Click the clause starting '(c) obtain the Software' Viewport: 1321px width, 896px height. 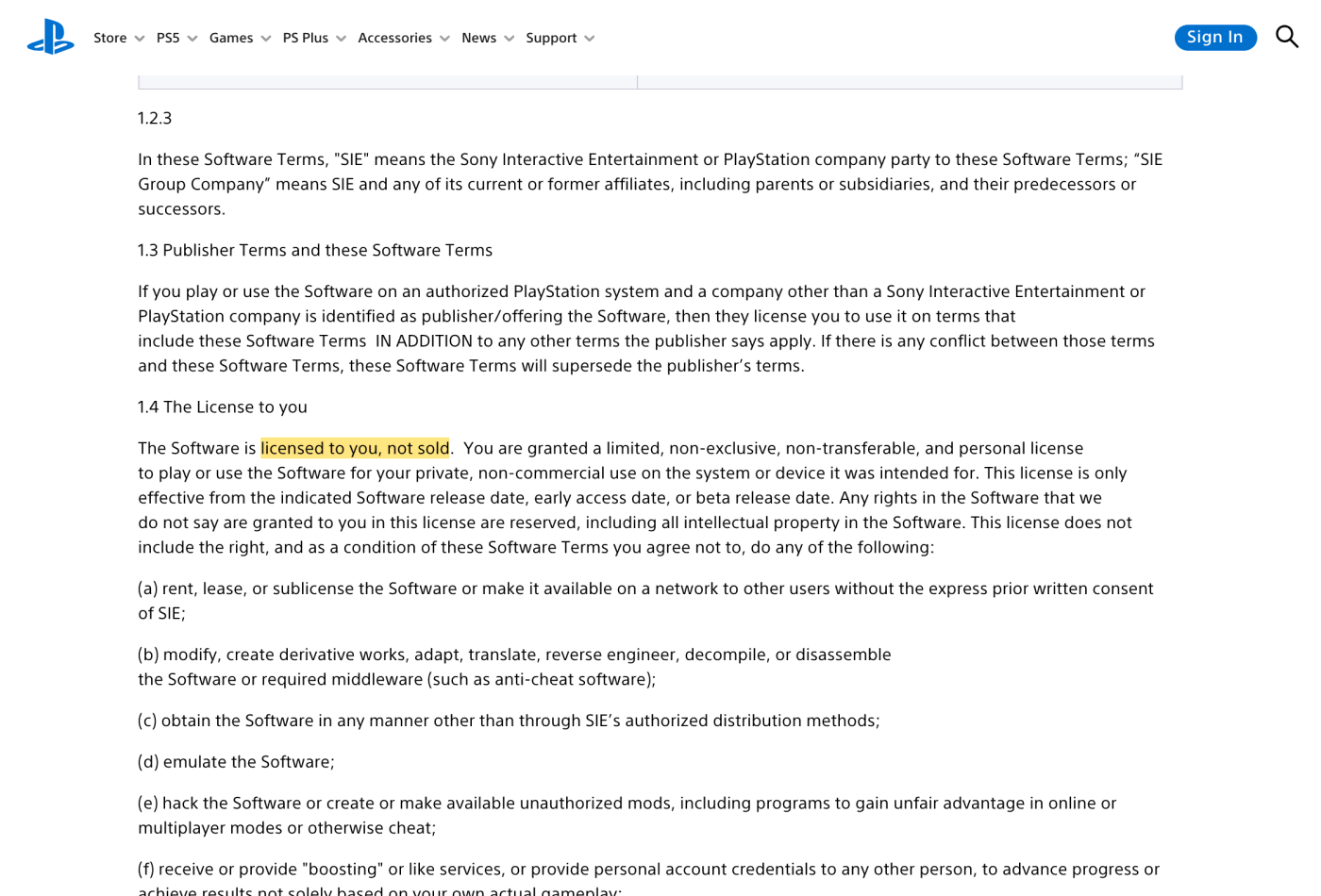pos(509,720)
